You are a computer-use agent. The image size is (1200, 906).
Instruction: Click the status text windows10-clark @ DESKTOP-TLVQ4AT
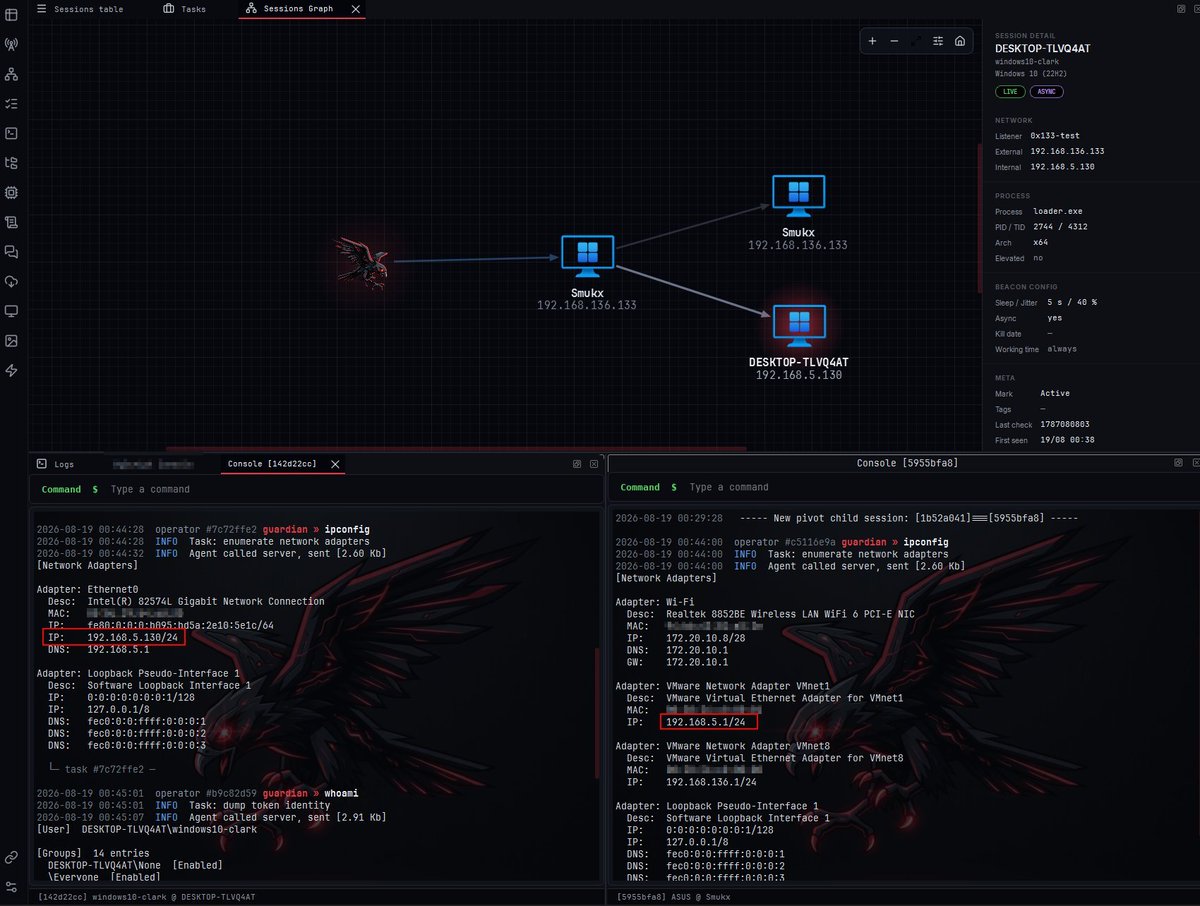pos(146,897)
